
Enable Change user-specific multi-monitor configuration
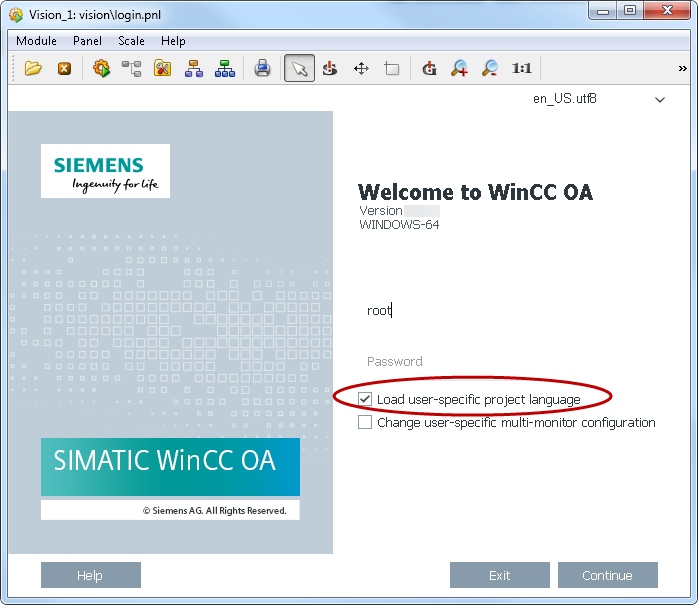click(365, 423)
